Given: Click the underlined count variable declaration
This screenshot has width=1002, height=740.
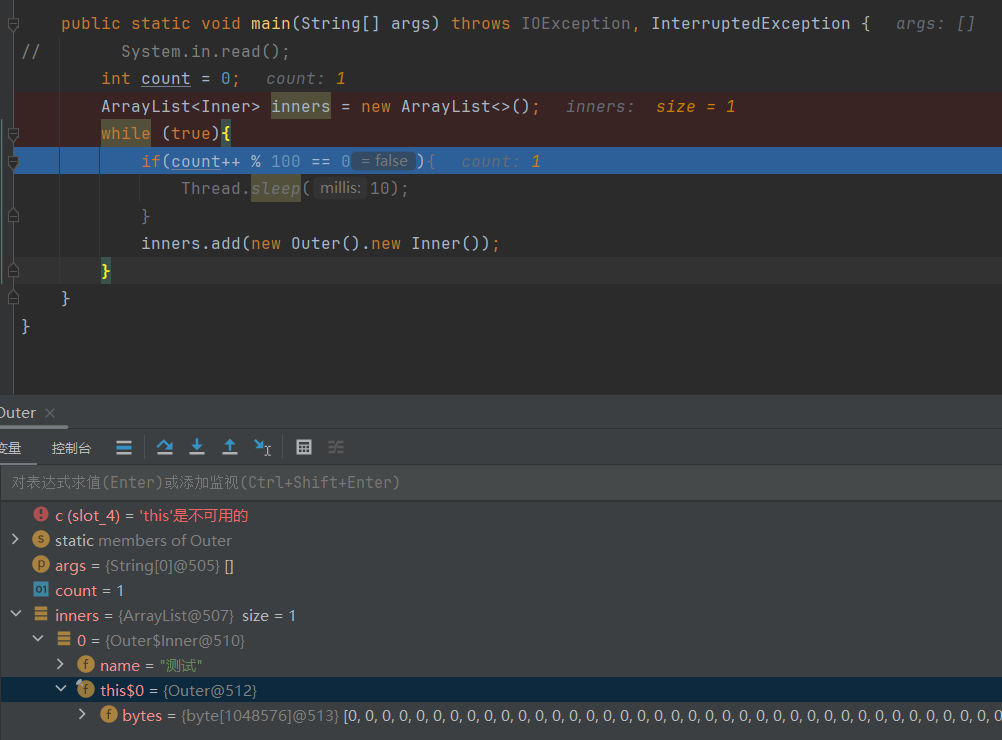Looking at the screenshot, I should [x=166, y=79].
